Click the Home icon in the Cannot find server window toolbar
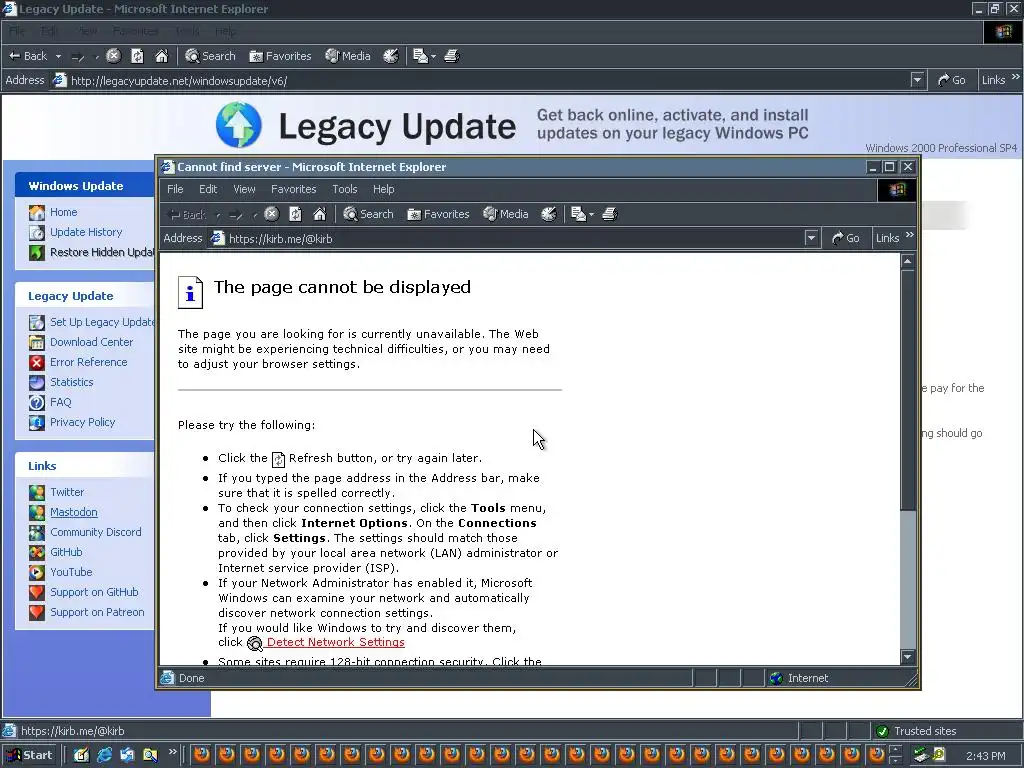This screenshot has width=1024, height=768. click(x=319, y=214)
